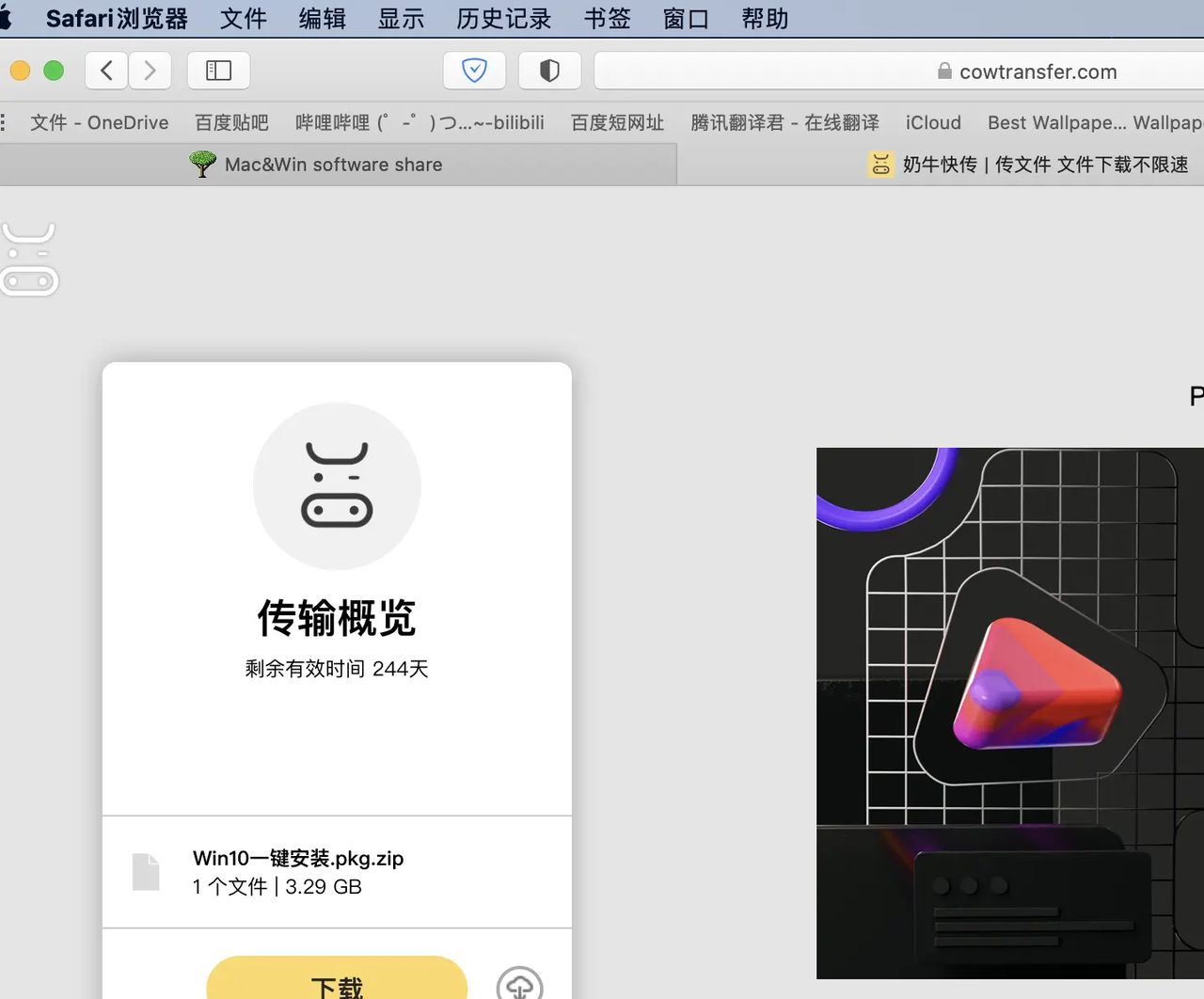This screenshot has width=1204, height=999.
Task: Click the yellow cow favicon on 奶牛快传 tab
Action: 880,165
